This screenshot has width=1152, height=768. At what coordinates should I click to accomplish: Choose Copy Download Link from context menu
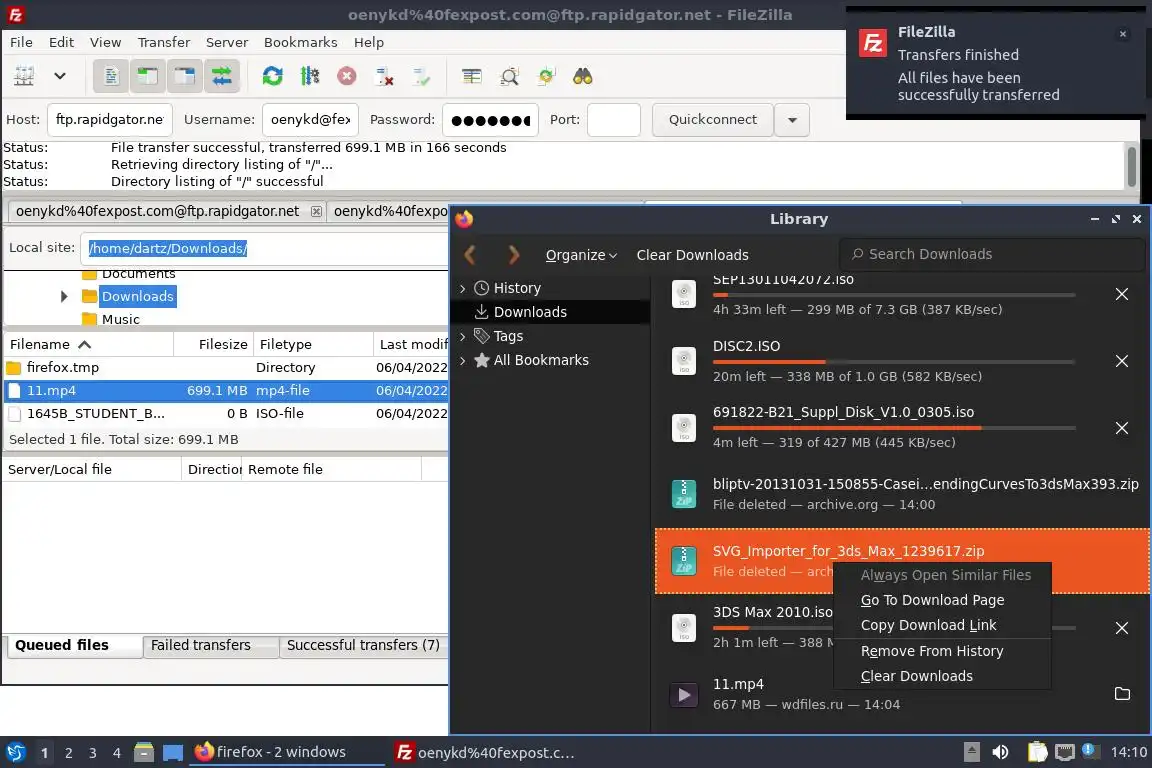pos(942,625)
